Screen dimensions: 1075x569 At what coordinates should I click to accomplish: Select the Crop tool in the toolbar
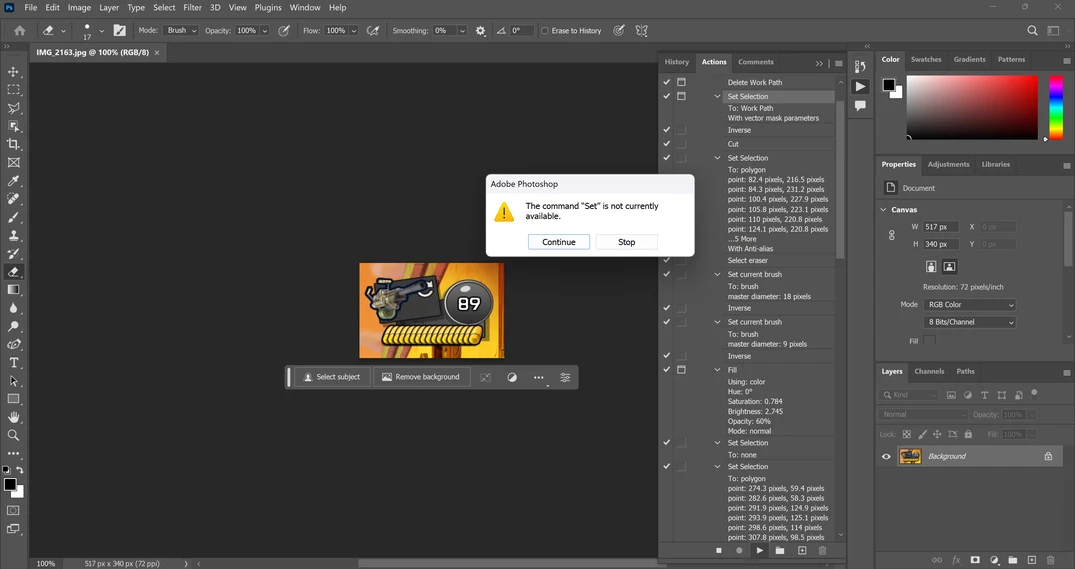(x=14, y=144)
